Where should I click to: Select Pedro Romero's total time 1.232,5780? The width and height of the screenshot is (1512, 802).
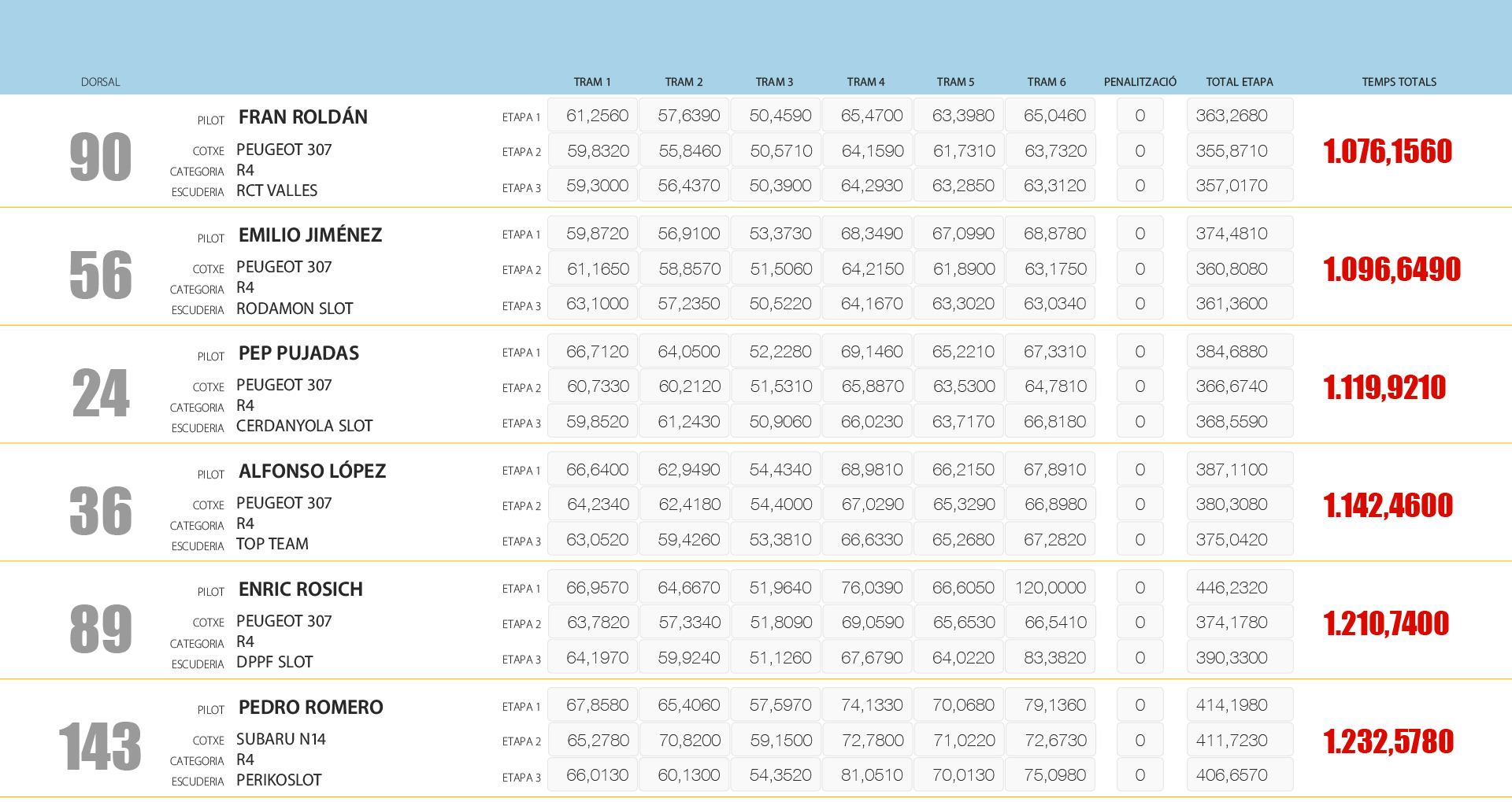tap(1388, 741)
